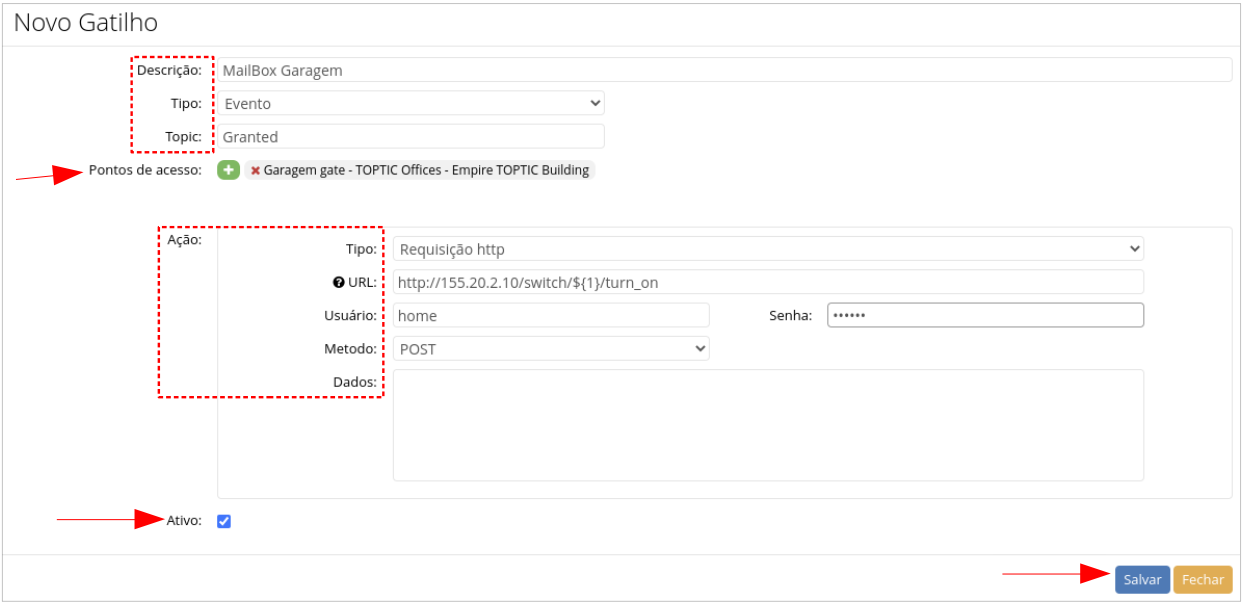This screenshot has width=1244, height=605.
Task: Remove Garagem gate tag via red X
Action: click(255, 171)
